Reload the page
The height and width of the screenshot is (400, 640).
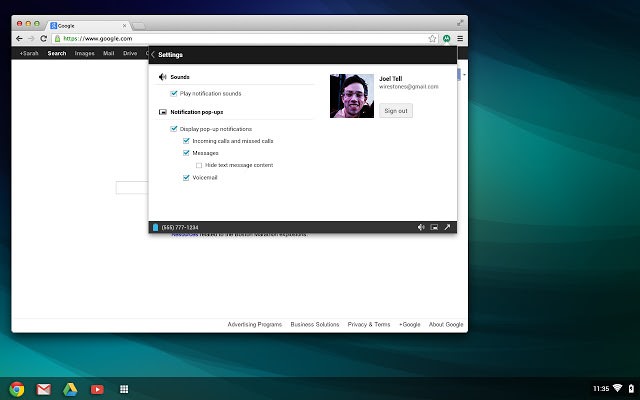(43, 38)
